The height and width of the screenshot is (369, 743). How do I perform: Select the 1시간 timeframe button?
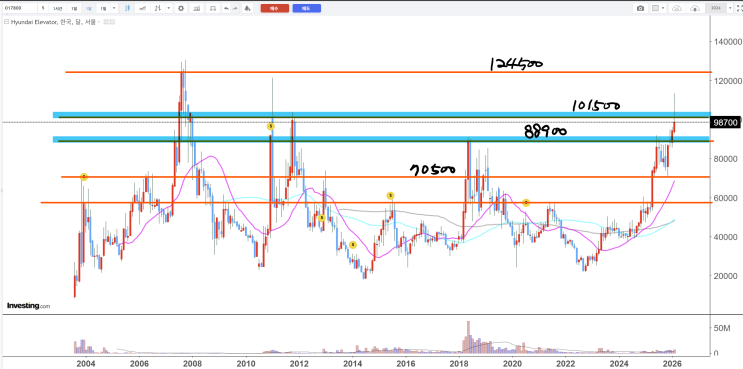click(x=58, y=8)
